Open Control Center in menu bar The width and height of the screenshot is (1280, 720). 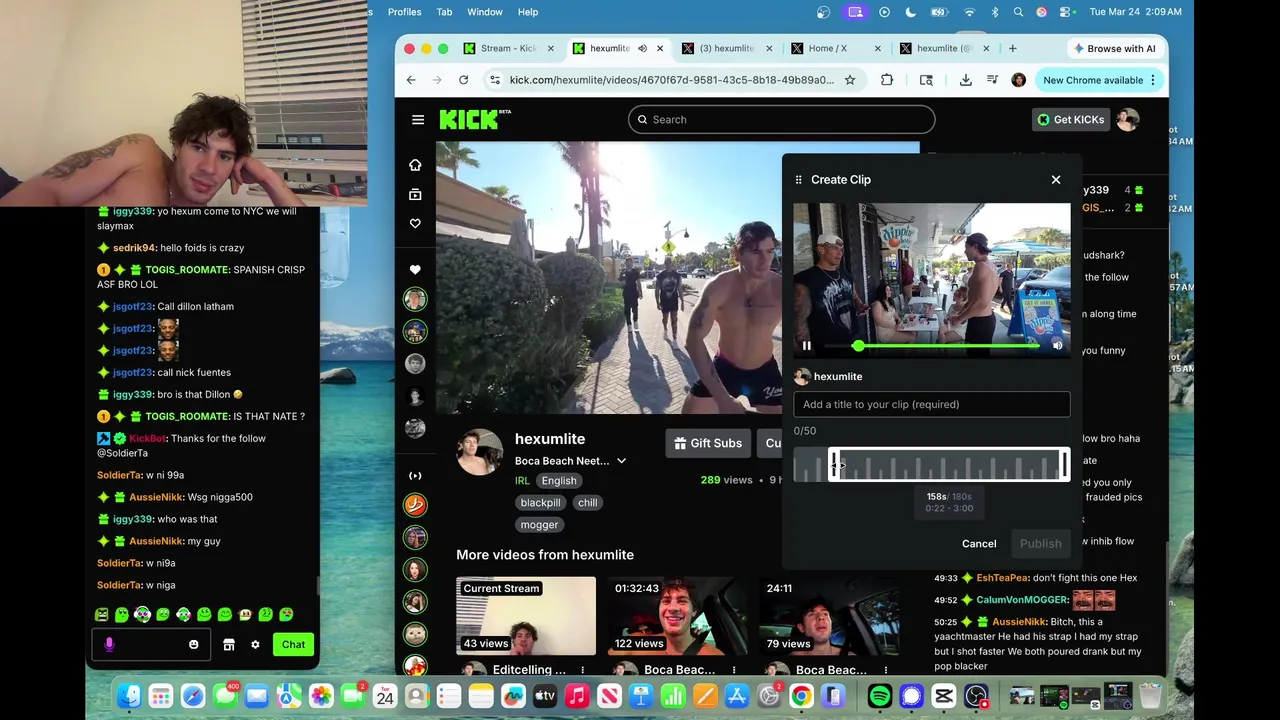click(x=1067, y=12)
